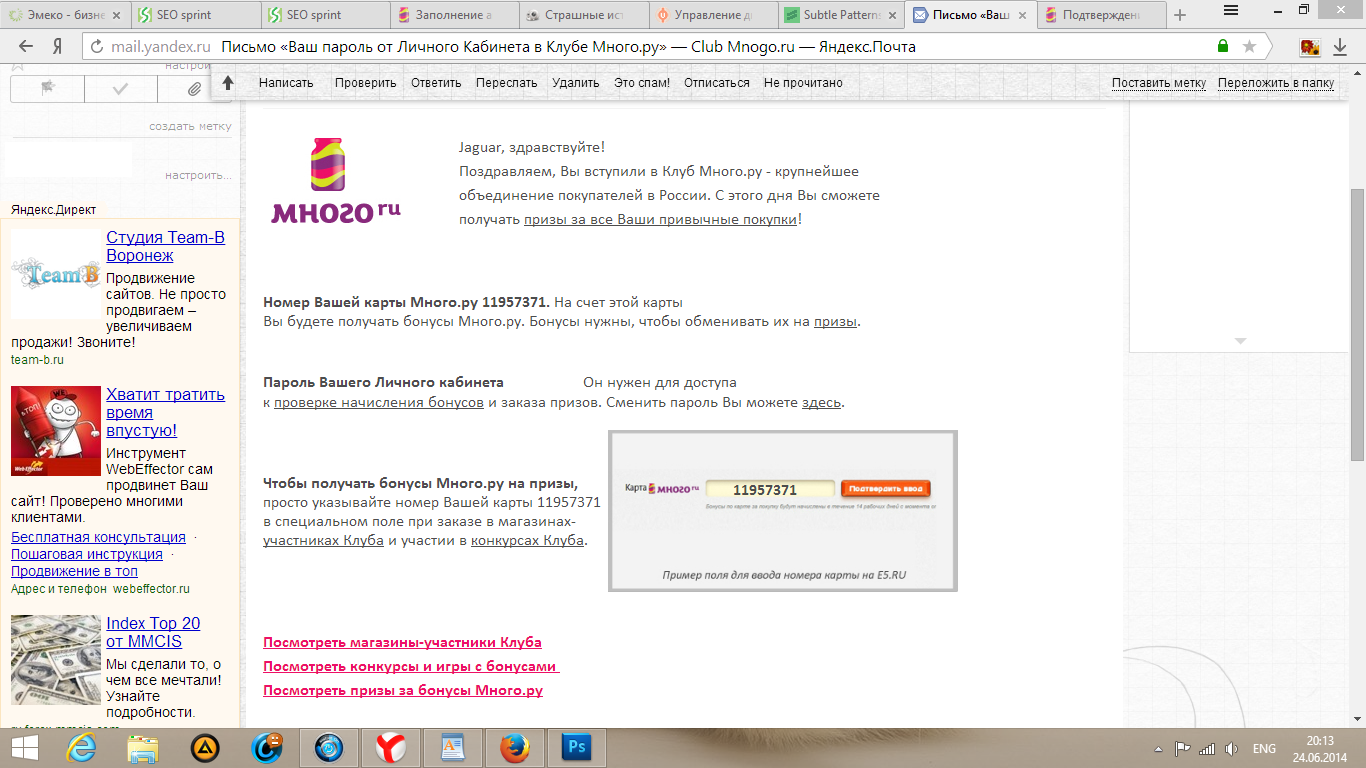The height and width of the screenshot is (768, 1366).
Task: Click 'создать метку' link in sidebar
Action: (190, 126)
